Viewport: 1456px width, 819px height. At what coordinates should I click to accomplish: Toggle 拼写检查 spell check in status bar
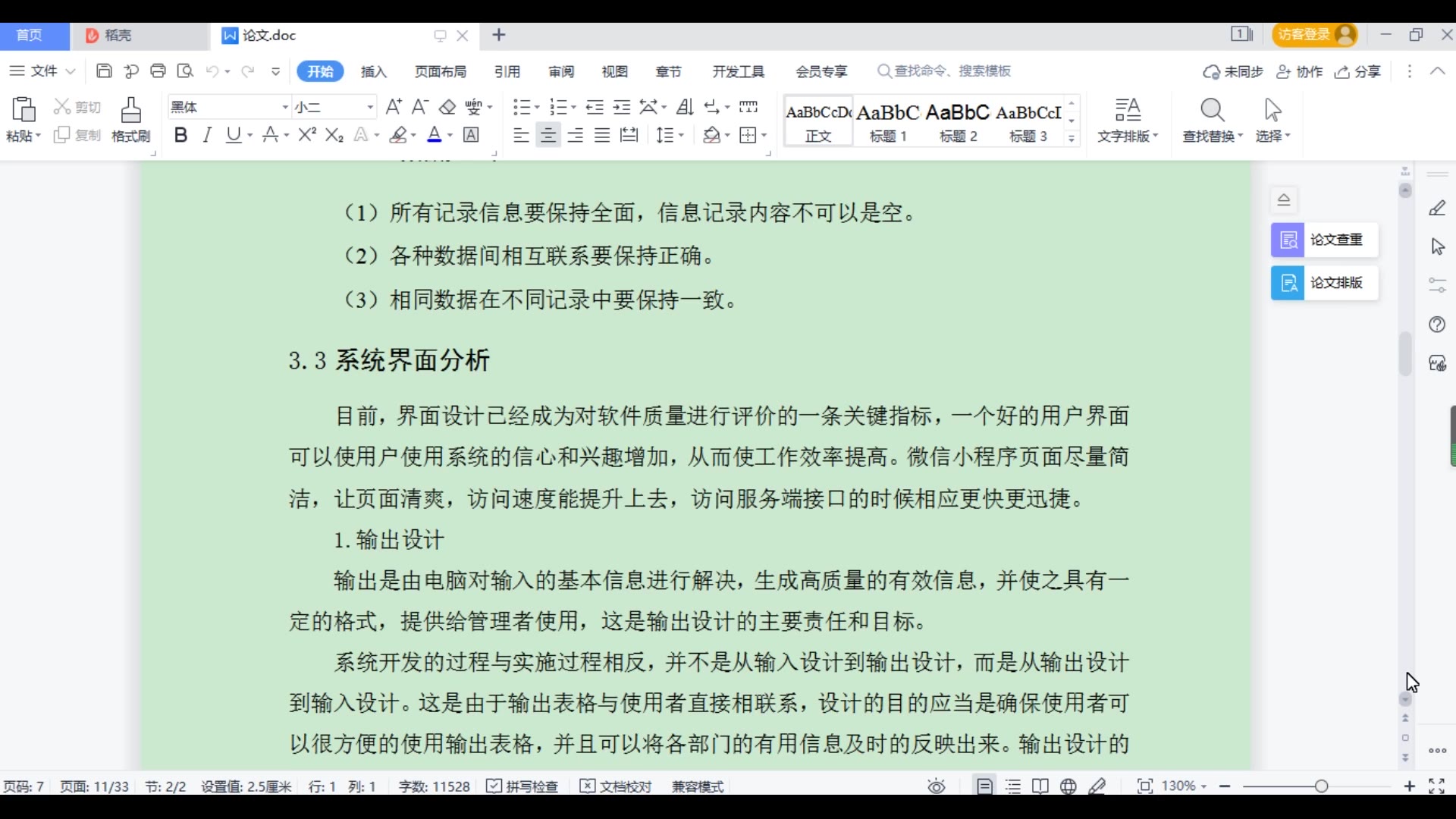coord(522,786)
